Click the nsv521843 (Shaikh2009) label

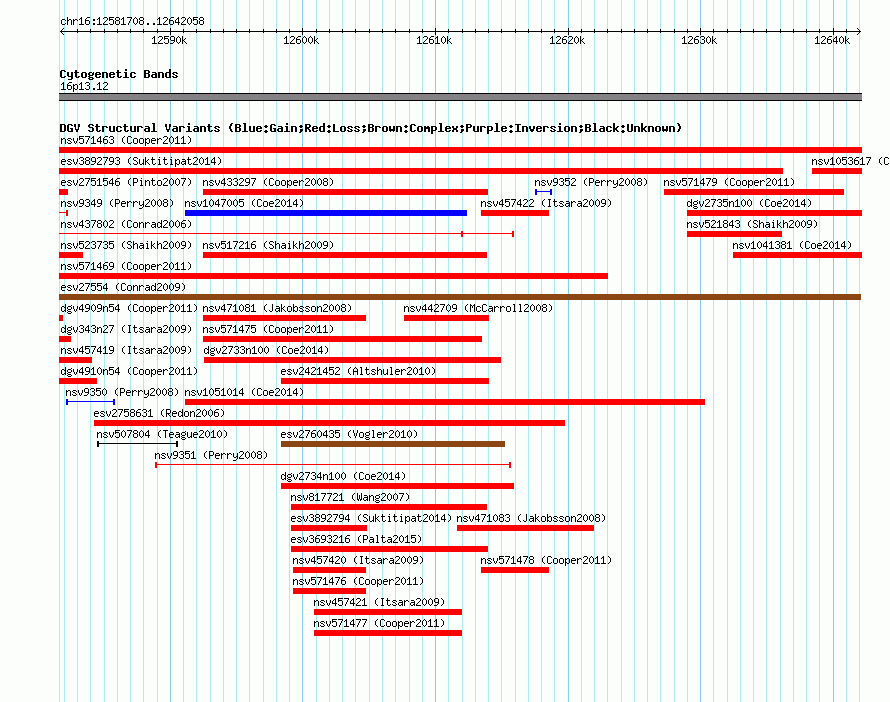[752, 224]
